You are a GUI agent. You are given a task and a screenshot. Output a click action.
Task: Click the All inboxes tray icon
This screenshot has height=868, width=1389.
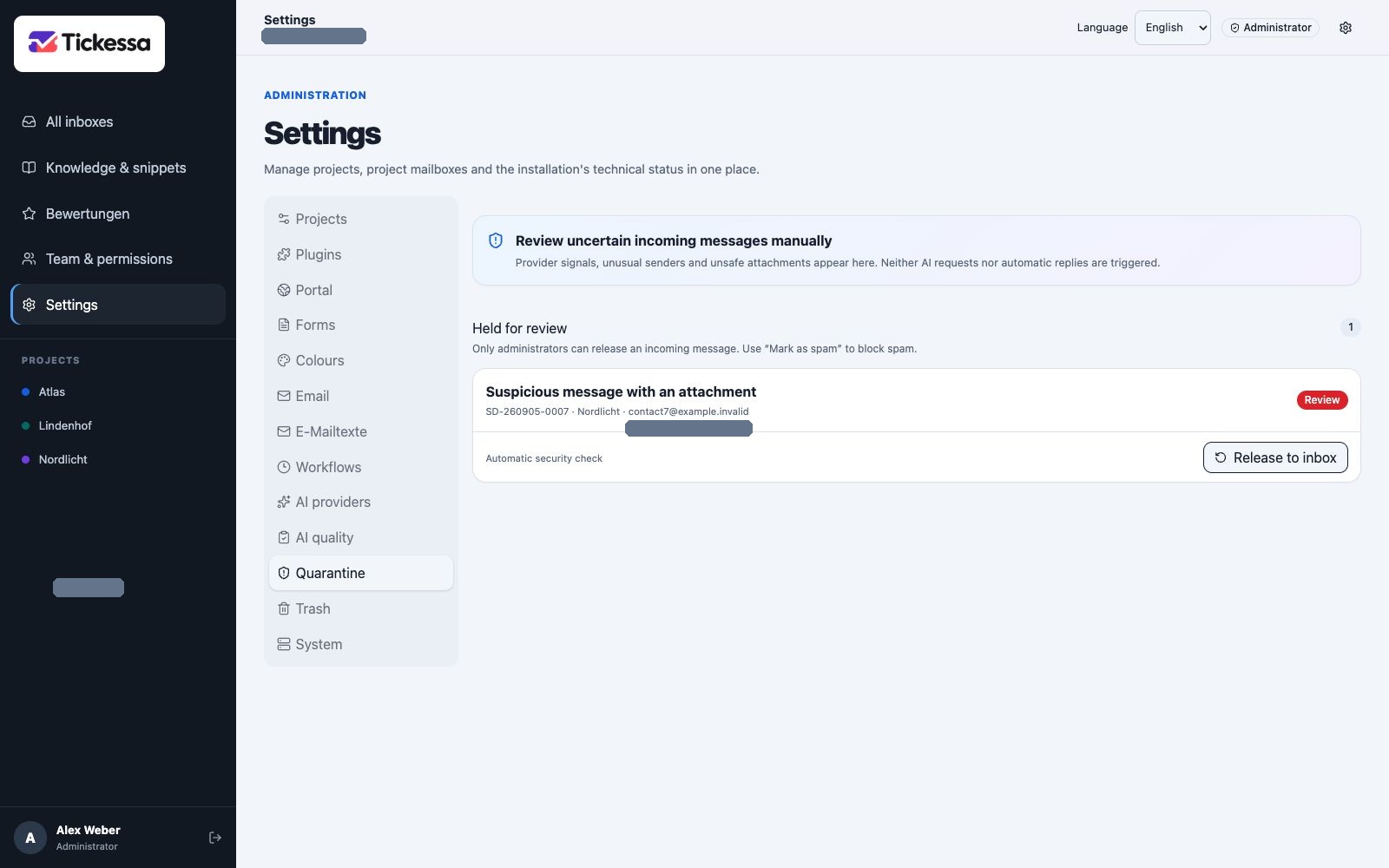[x=29, y=122]
